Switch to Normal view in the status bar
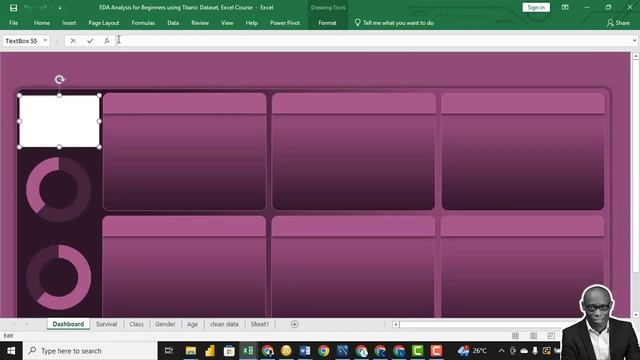Viewport: 640px width, 360px height. click(x=516, y=336)
